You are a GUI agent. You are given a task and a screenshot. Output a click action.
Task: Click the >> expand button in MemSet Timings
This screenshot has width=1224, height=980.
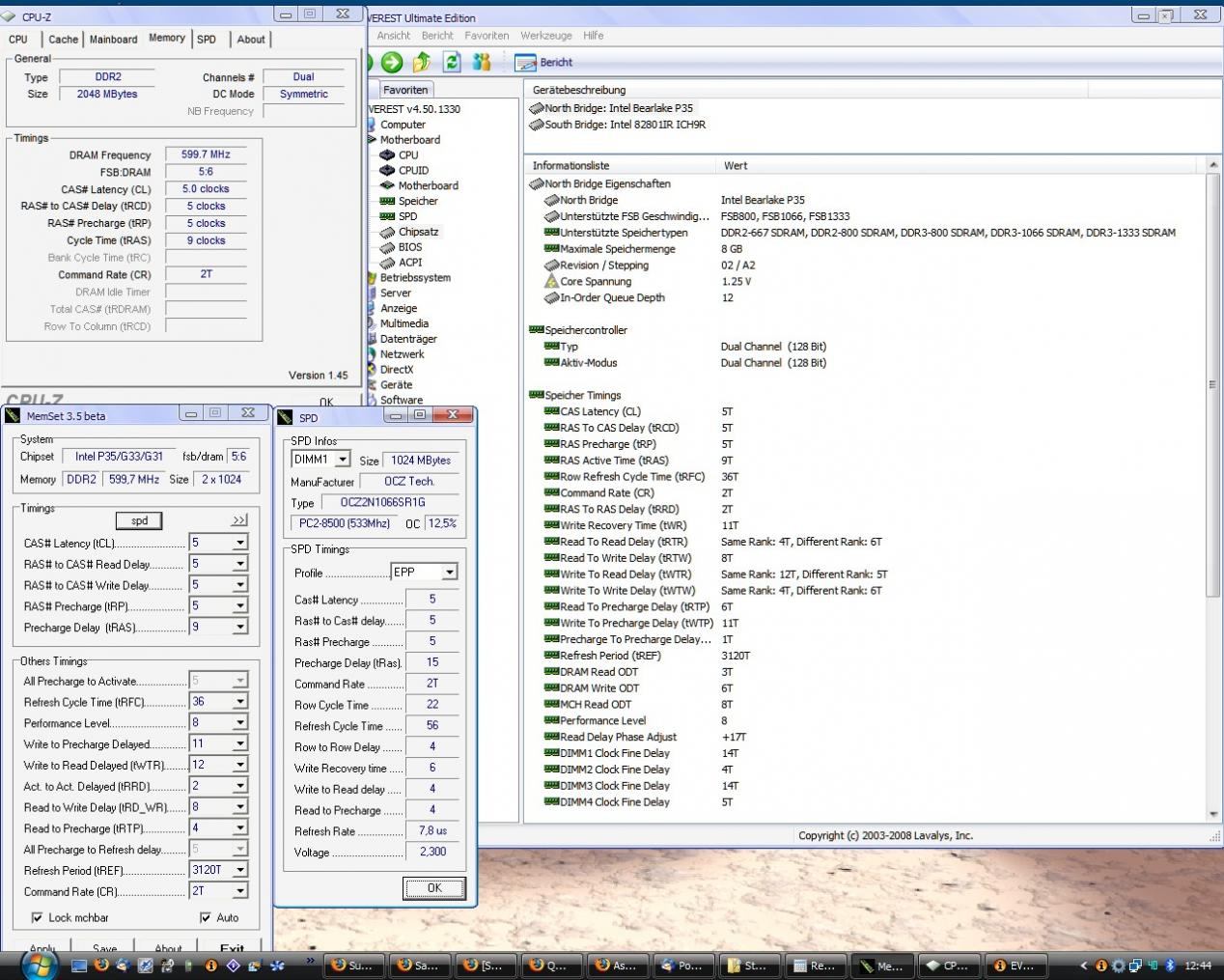click(239, 520)
